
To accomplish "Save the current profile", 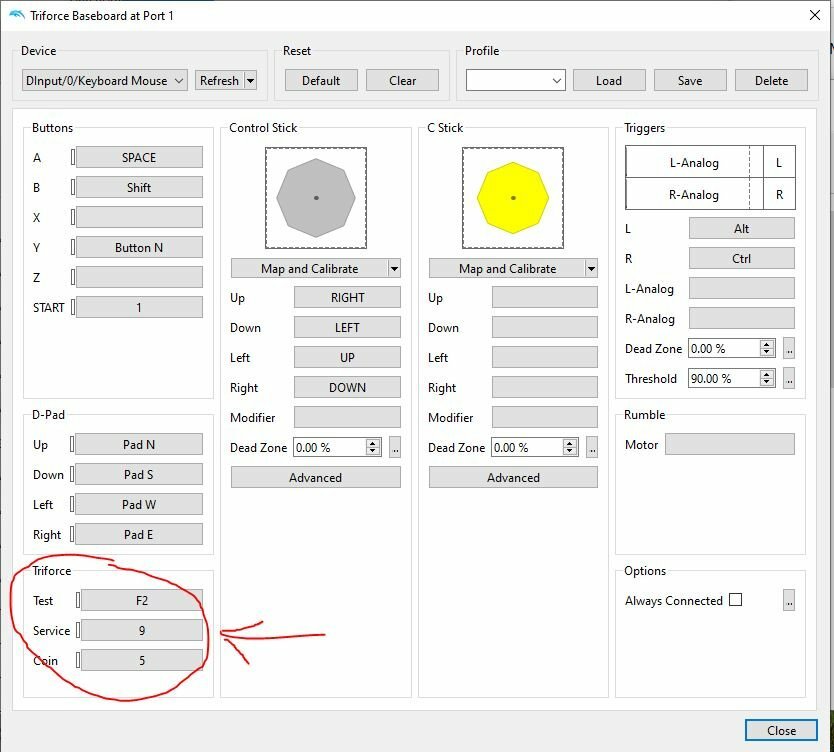I will point(690,80).
